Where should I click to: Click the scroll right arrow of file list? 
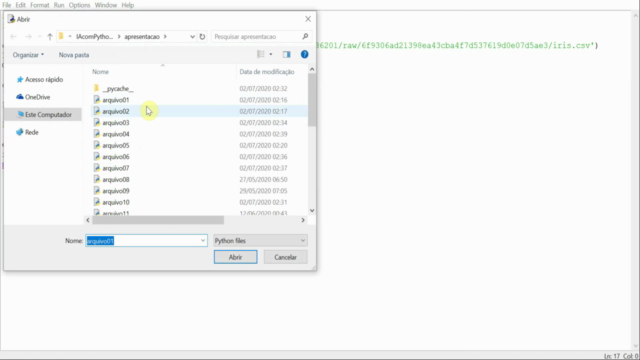(x=303, y=220)
